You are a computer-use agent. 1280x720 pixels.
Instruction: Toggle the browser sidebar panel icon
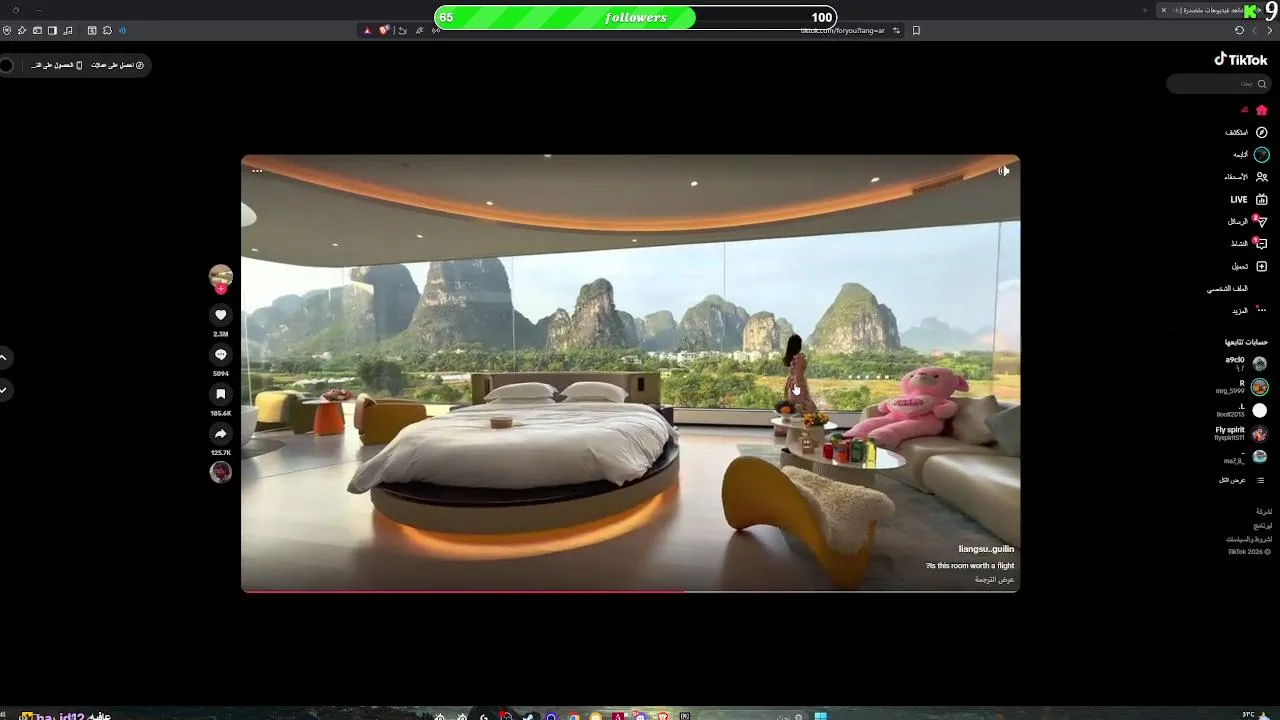52,31
